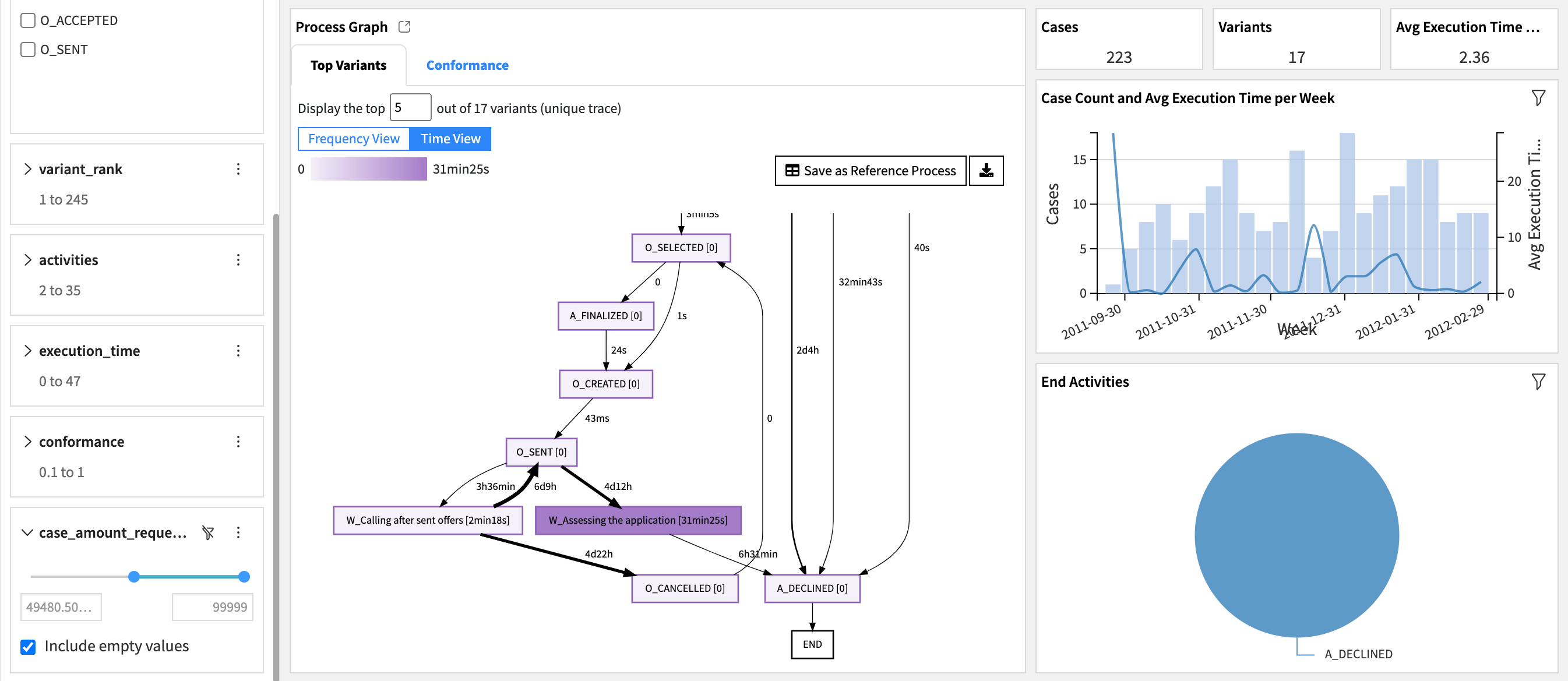Open the Process Graph in new window
This screenshot has width=1568, height=681.
[x=404, y=26]
